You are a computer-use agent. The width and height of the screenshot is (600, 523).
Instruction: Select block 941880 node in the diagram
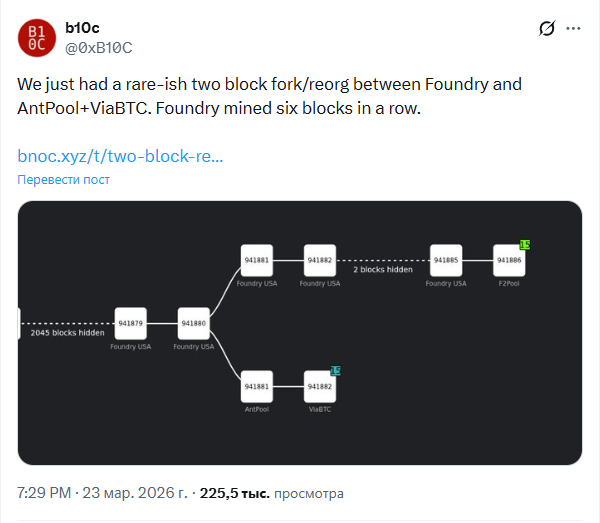click(193, 323)
